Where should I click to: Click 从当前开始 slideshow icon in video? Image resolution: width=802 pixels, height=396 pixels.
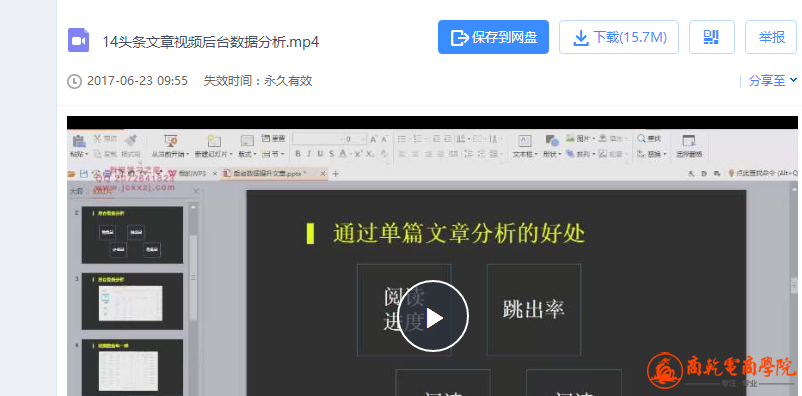tap(170, 141)
